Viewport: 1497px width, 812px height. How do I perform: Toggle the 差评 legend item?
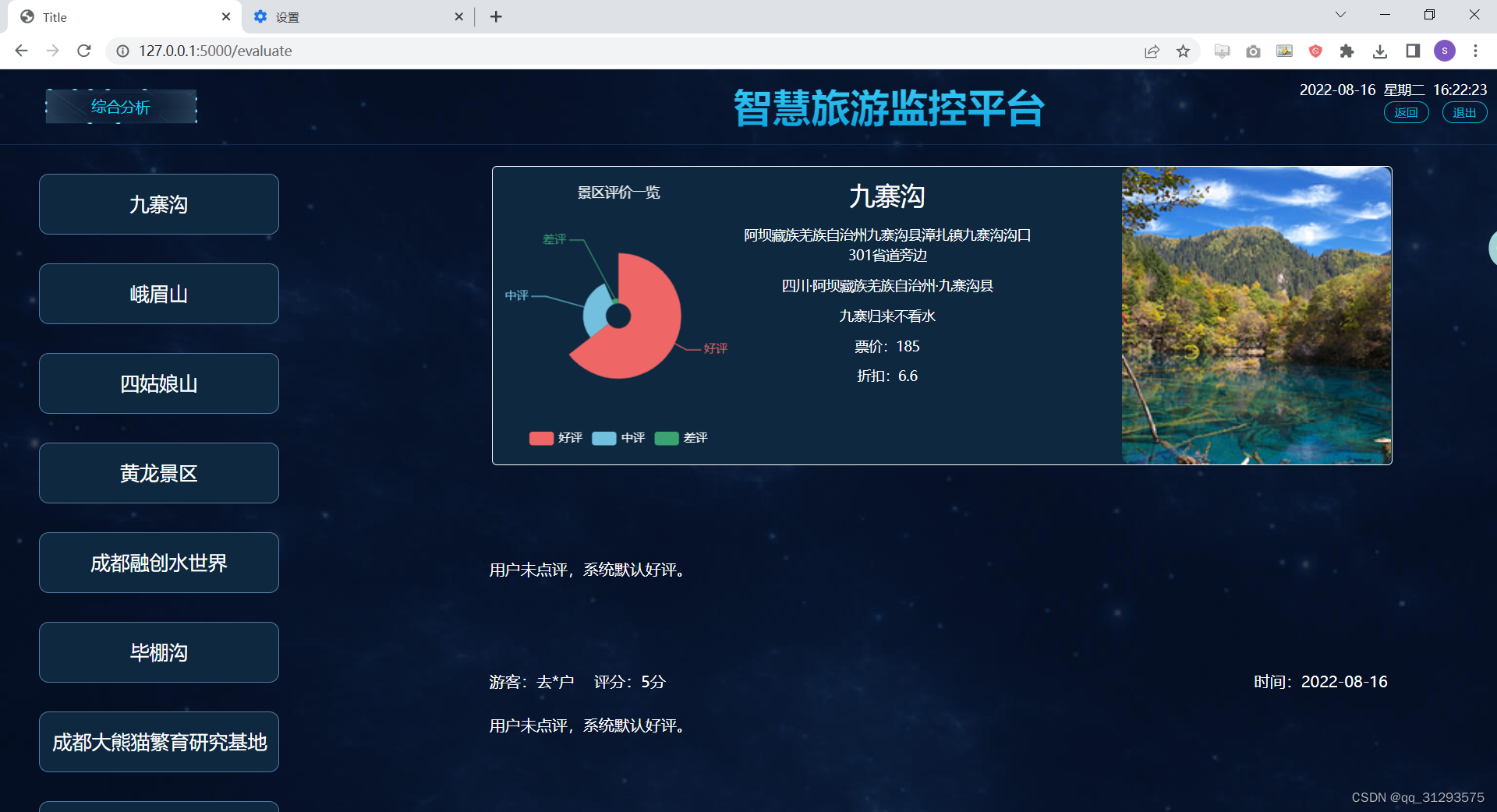click(681, 438)
